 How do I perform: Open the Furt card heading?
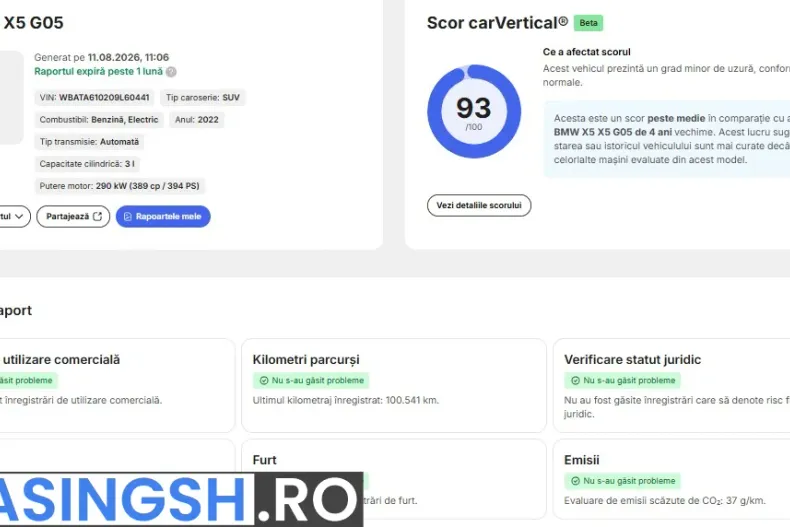(265, 460)
